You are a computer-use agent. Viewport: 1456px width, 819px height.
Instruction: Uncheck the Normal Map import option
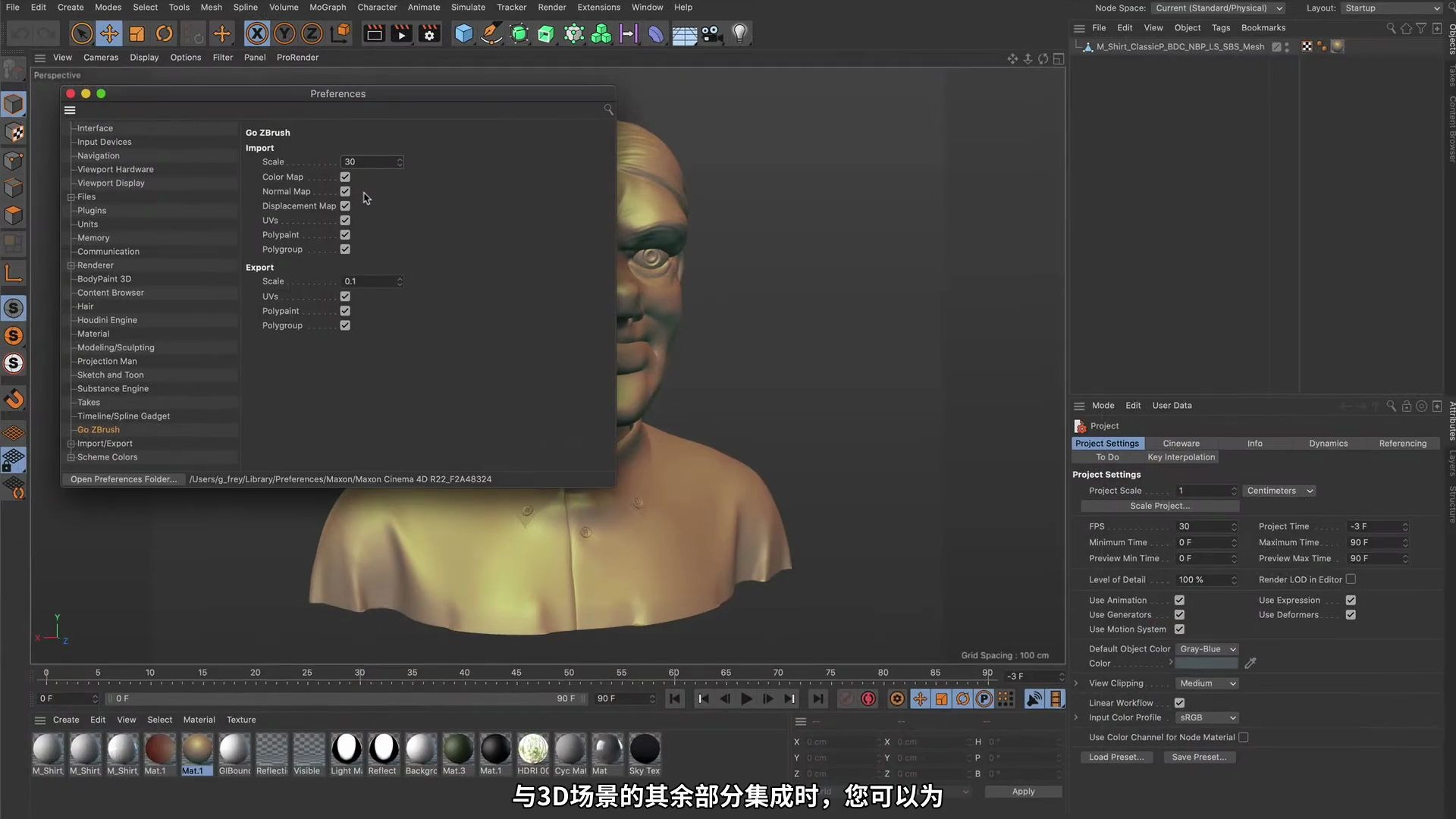point(345,191)
